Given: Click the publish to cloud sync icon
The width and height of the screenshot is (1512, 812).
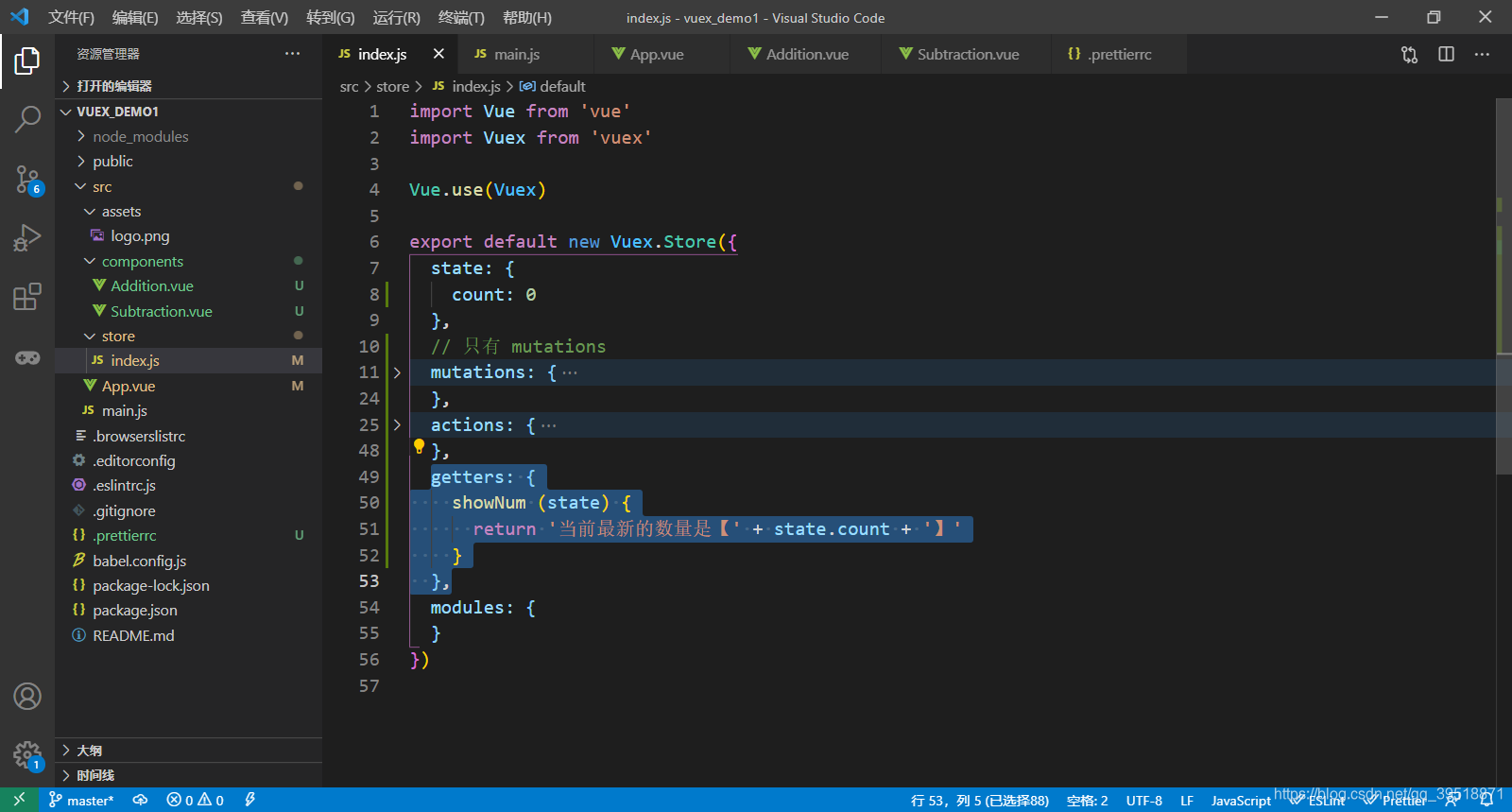Looking at the screenshot, I should point(140,800).
